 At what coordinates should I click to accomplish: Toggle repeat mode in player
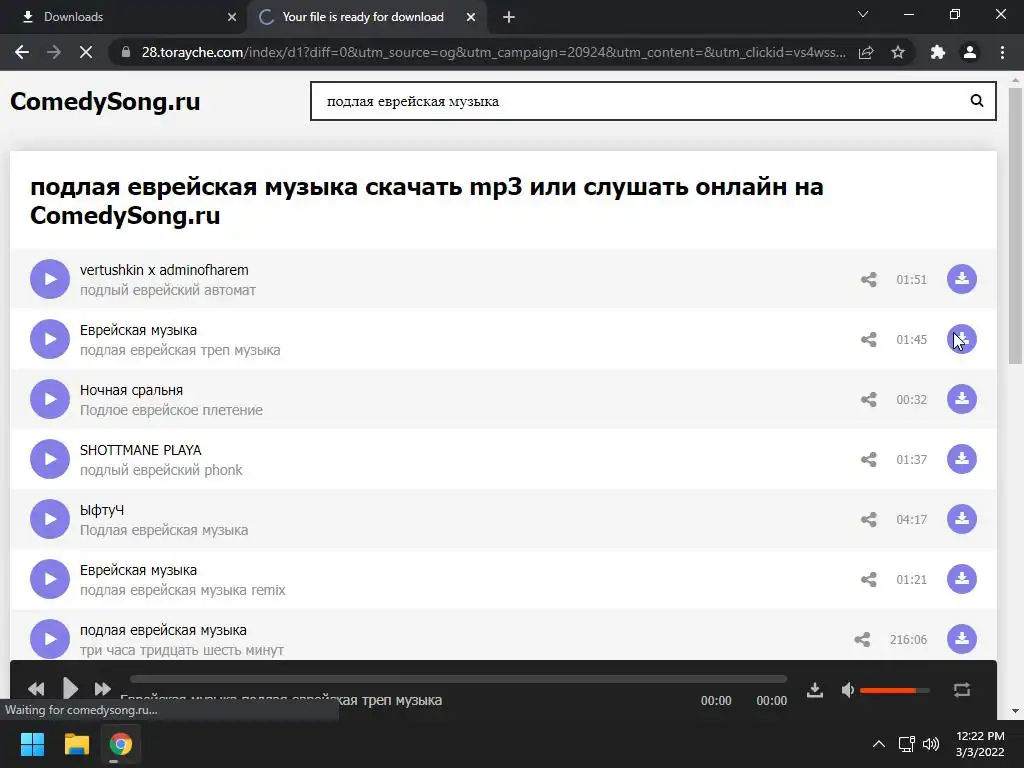(x=962, y=690)
